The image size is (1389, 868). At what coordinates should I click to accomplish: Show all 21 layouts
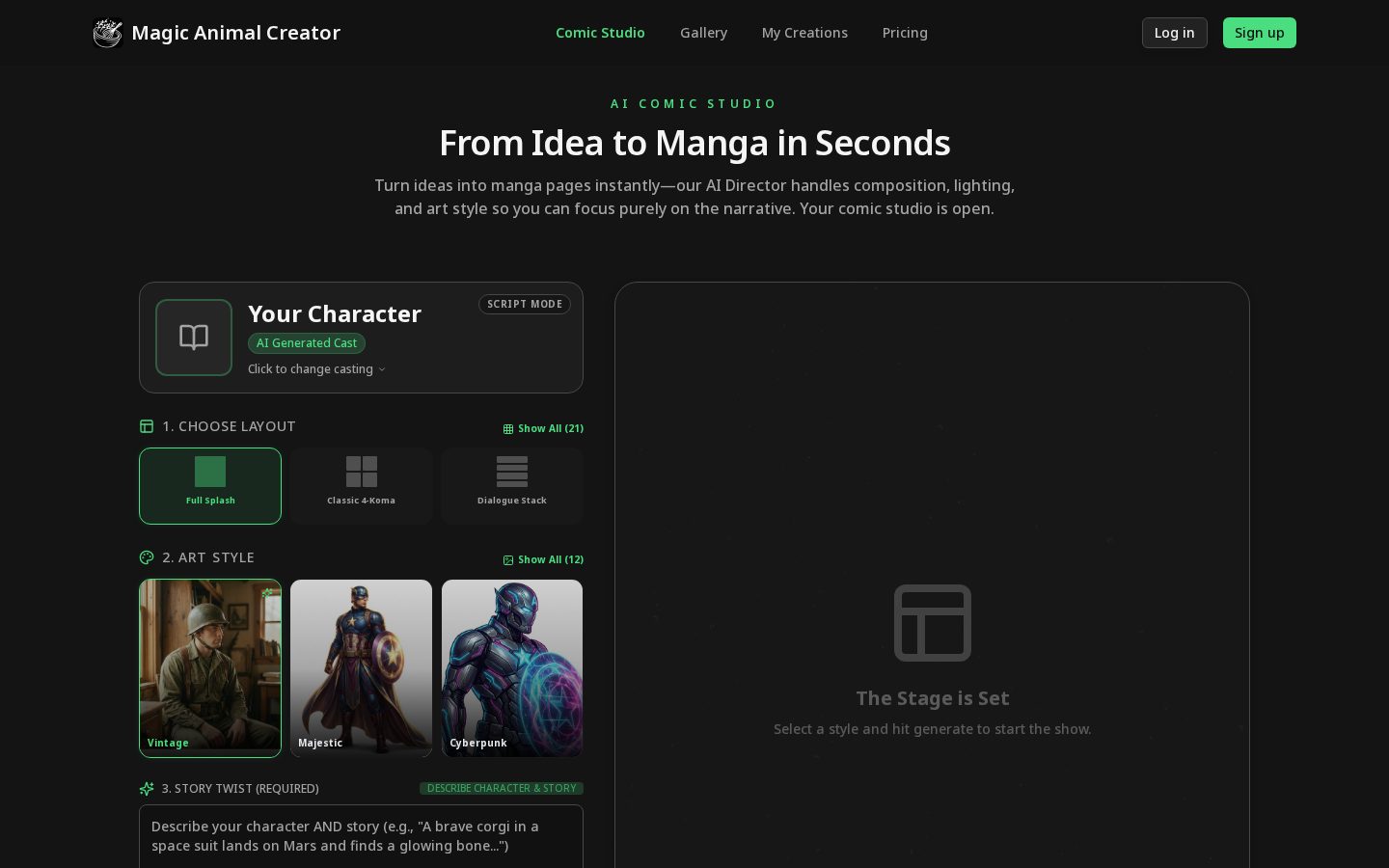point(543,428)
